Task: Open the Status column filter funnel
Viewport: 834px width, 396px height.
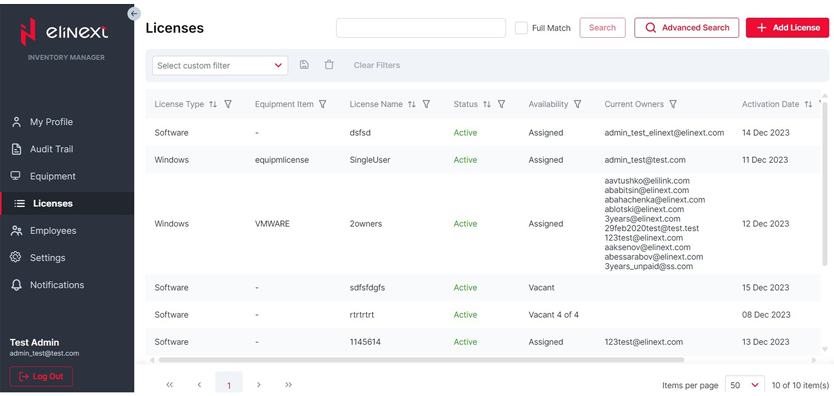Action: pos(501,104)
